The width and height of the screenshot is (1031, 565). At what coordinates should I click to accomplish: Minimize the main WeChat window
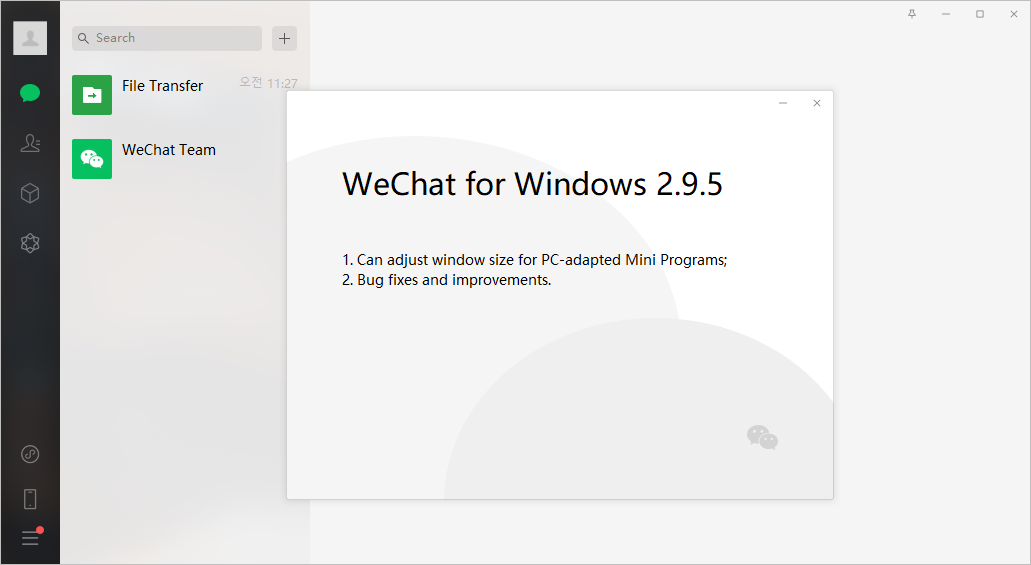coord(946,14)
